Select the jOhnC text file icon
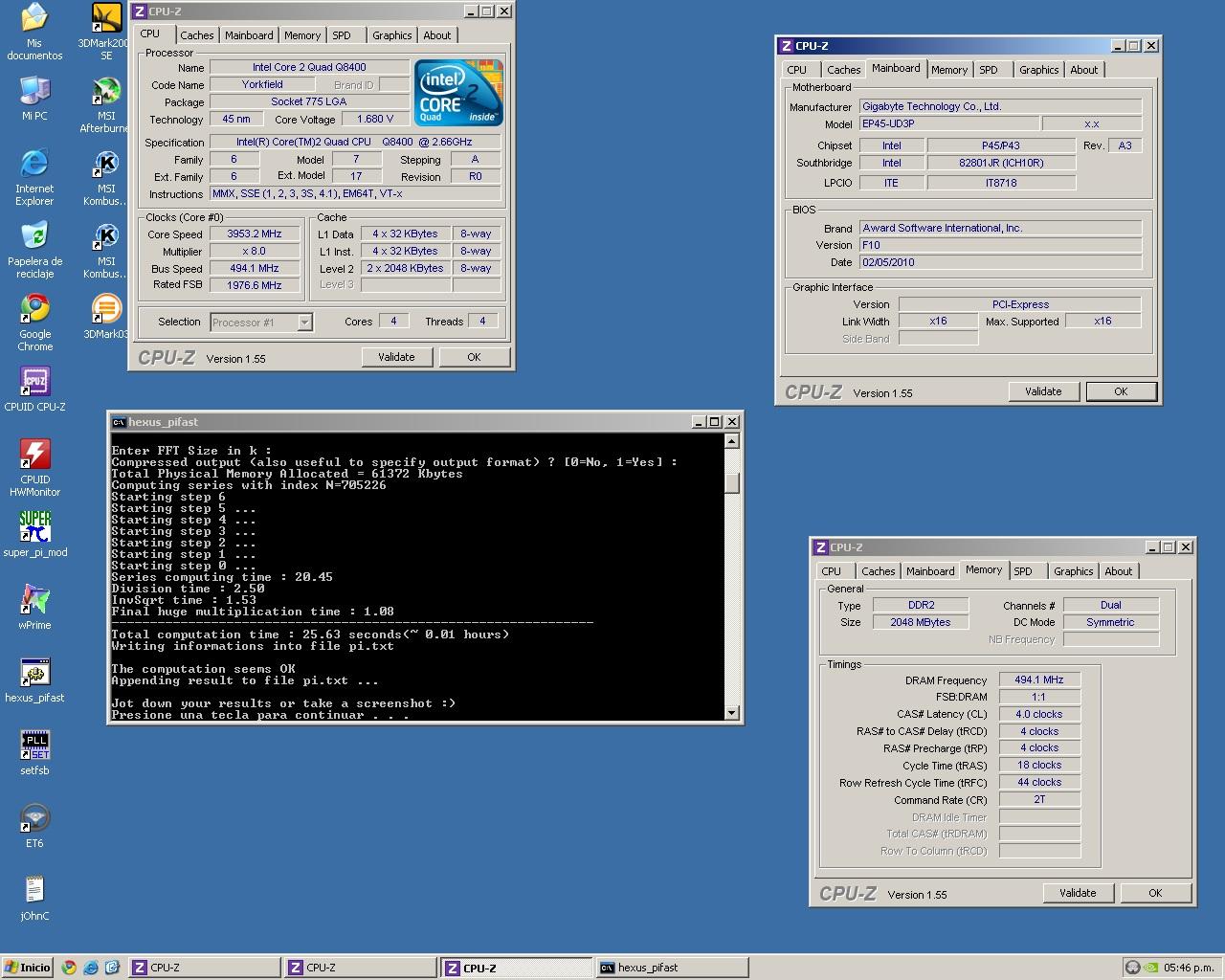 [34, 898]
